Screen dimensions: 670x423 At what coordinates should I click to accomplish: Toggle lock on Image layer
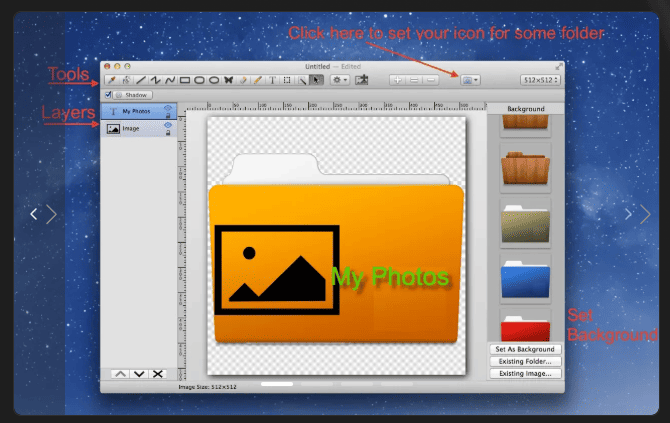point(168,132)
